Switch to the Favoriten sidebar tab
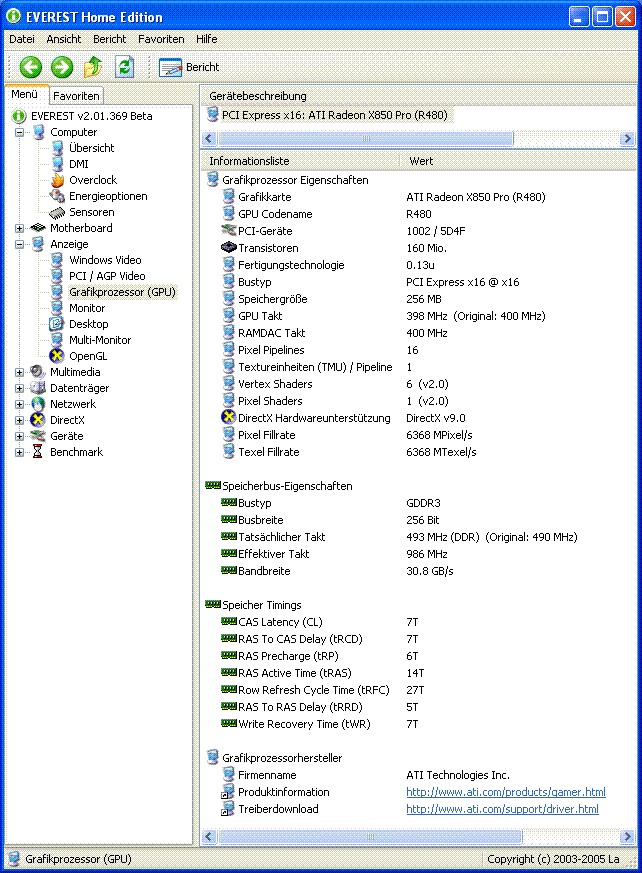The image size is (642, 873). pos(76,96)
